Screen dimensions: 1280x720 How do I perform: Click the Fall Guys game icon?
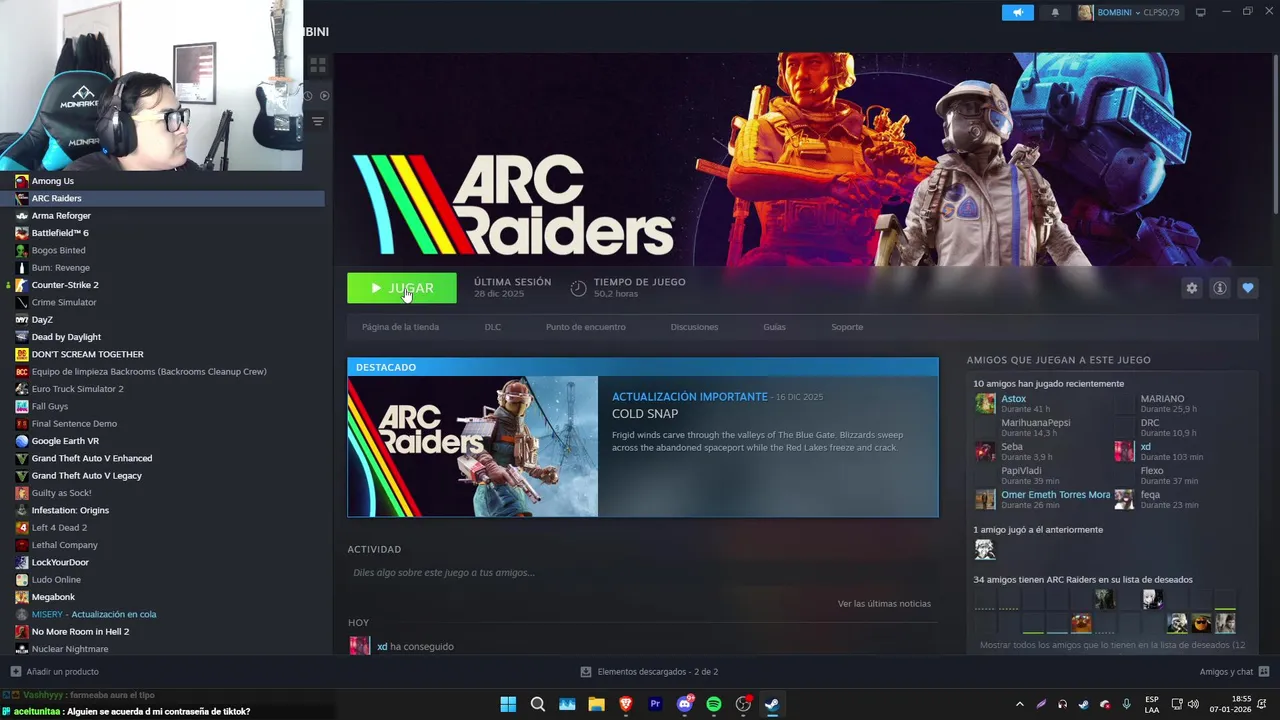[22, 406]
